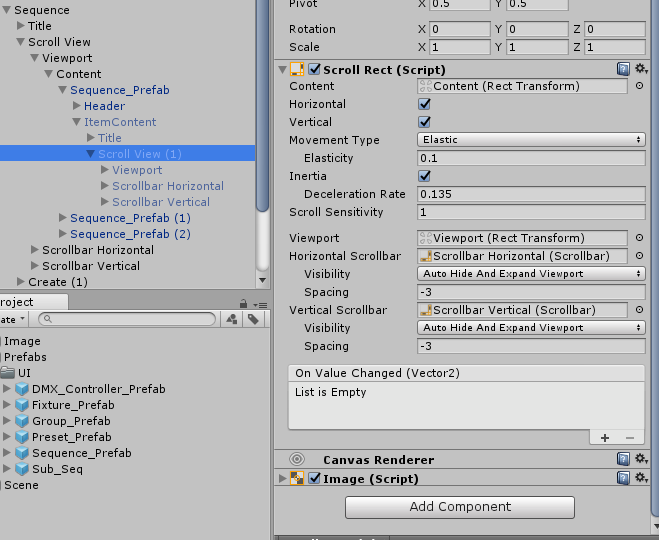Open the Create dropdown in Project panel
Image resolution: width=659 pixels, height=540 pixels.
(x=13, y=319)
